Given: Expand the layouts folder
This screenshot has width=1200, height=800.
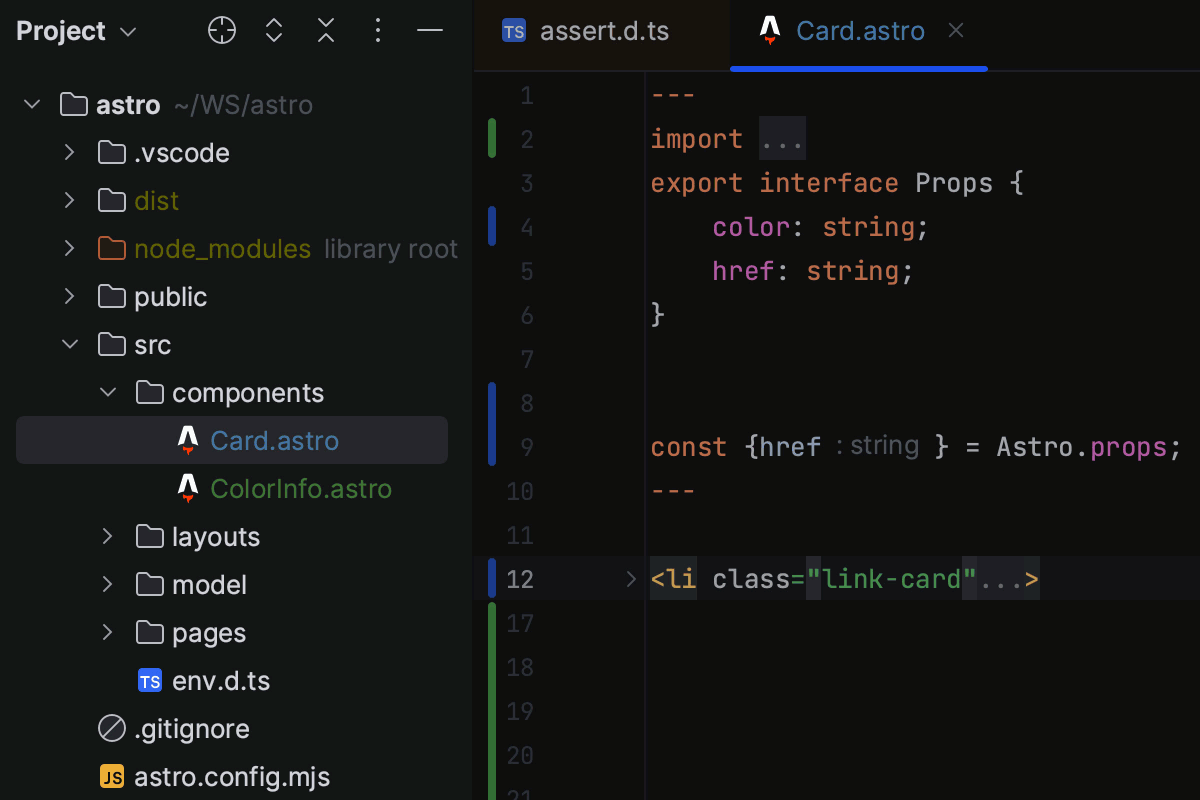Looking at the screenshot, I should pyautogui.click(x=107, y=536).
